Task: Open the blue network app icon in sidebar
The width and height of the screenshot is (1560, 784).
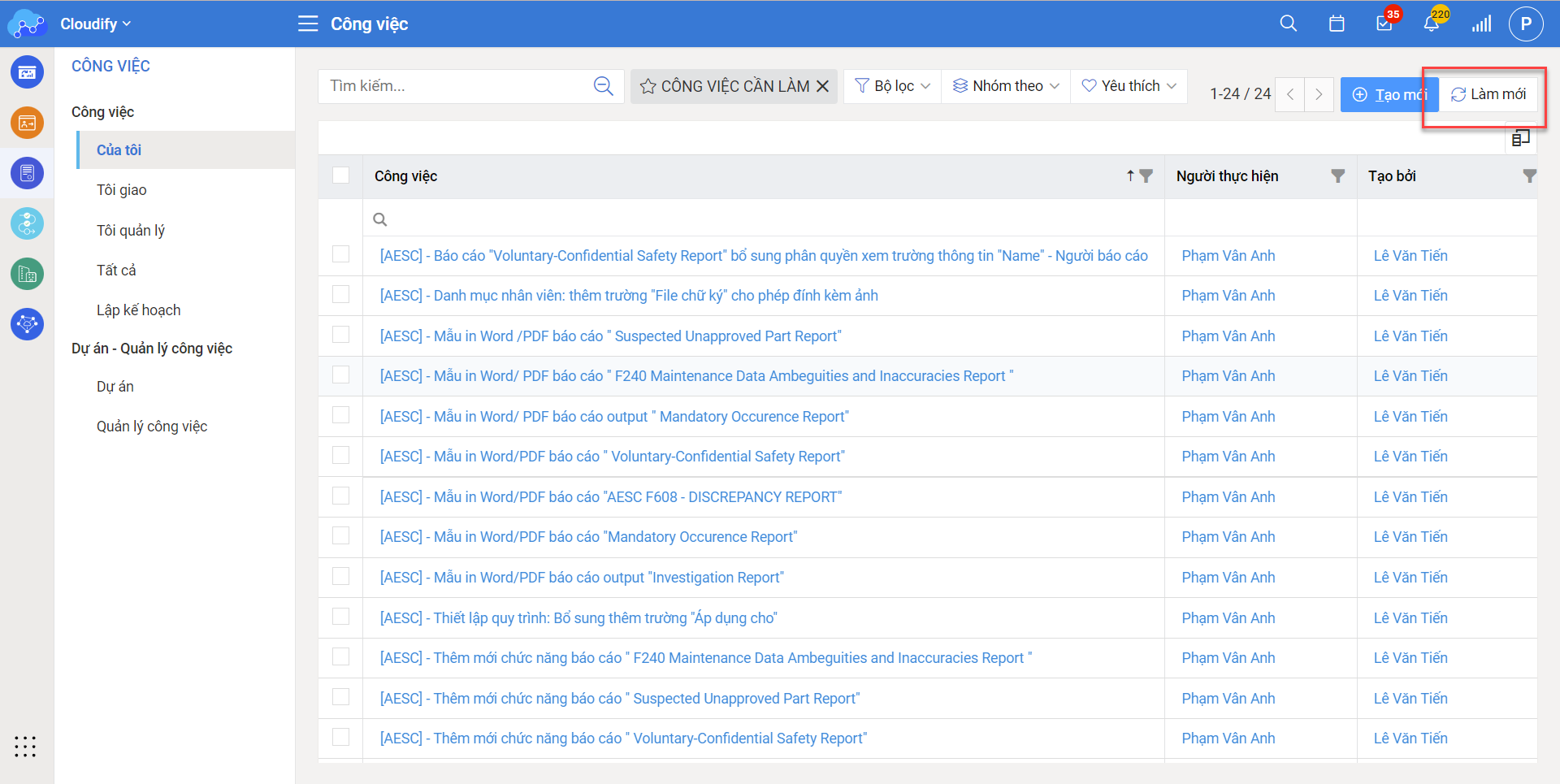Action: [27, 324]
